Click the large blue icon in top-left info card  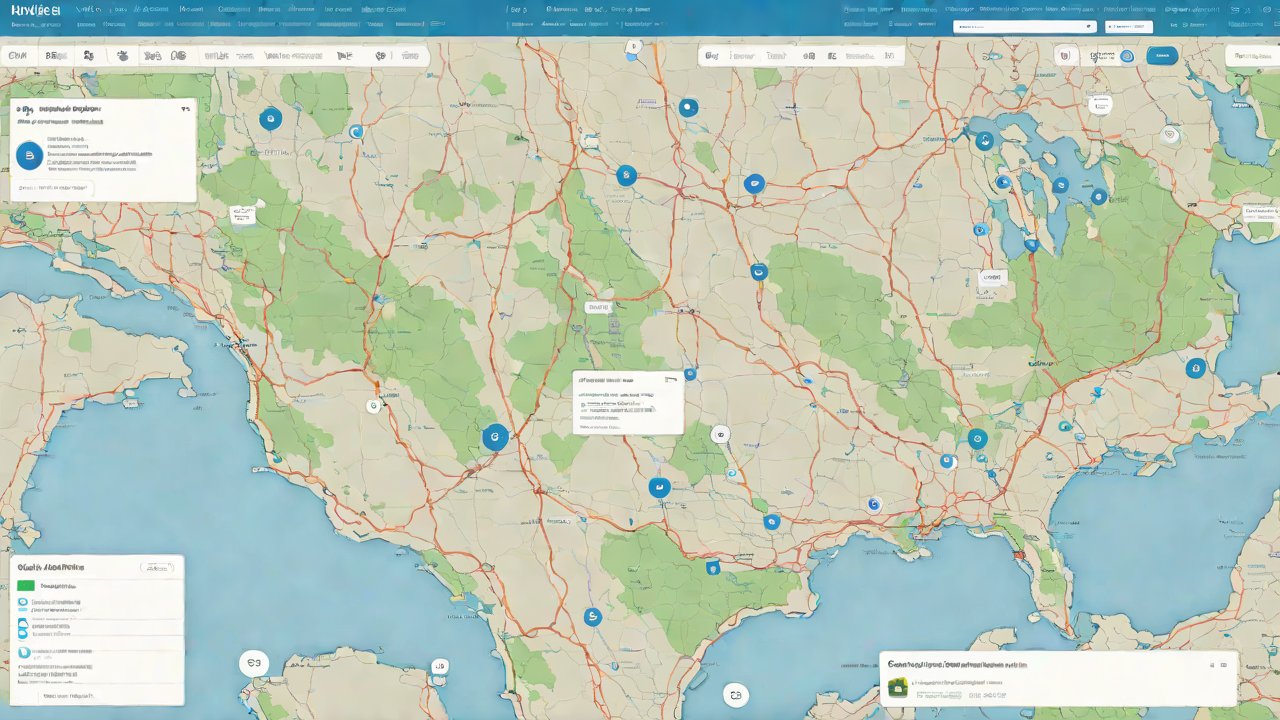29,154
